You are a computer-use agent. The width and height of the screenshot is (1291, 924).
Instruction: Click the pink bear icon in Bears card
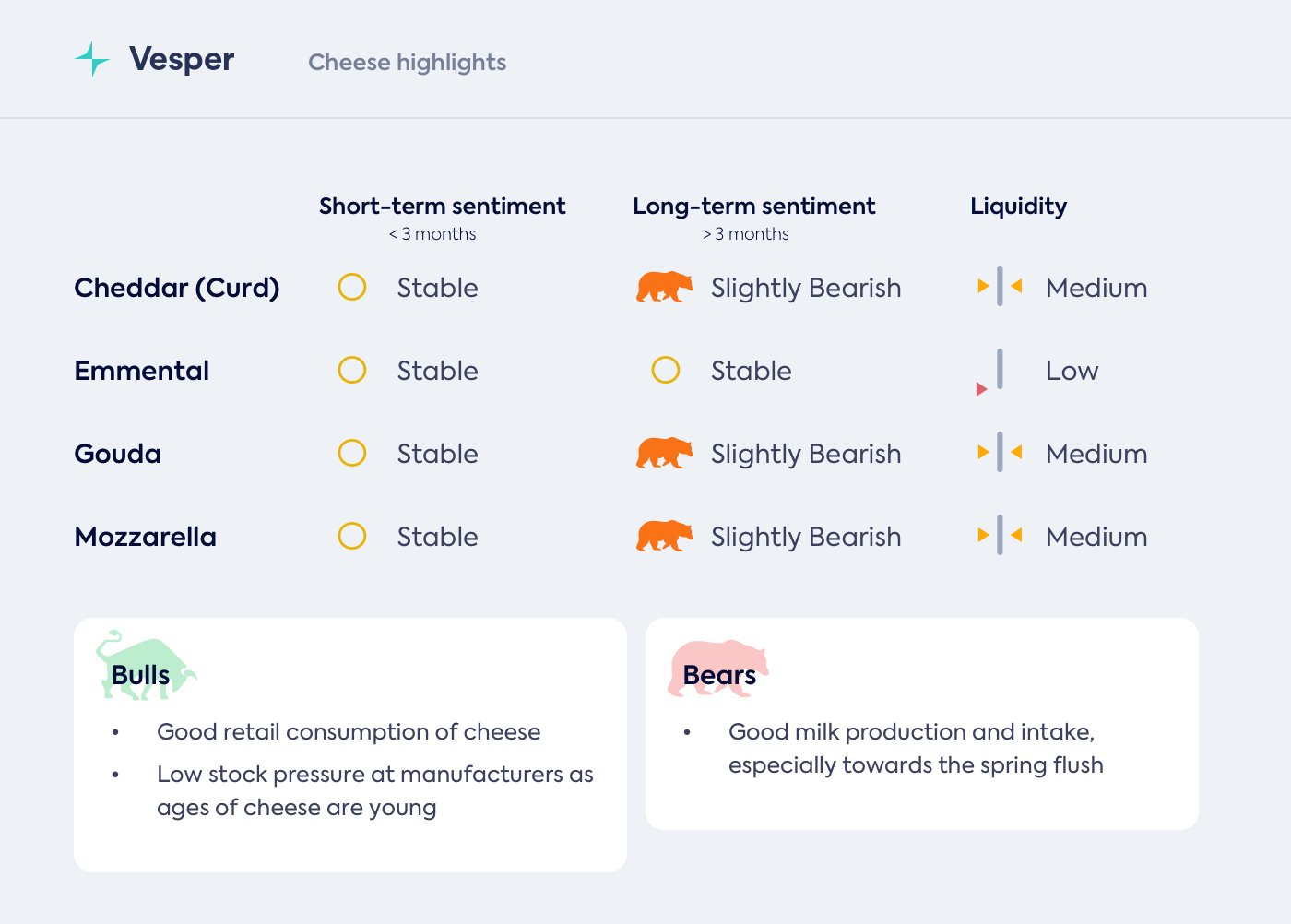[717, 667]
